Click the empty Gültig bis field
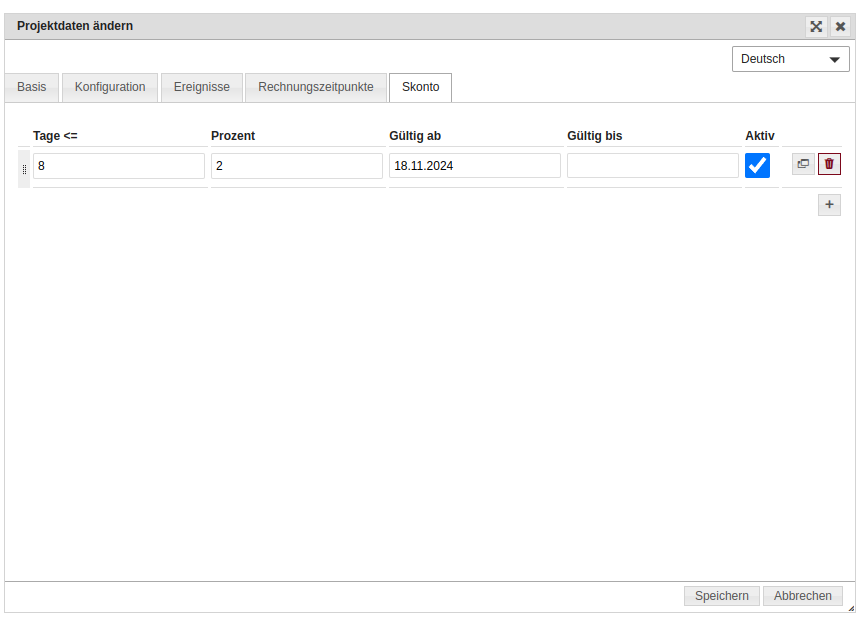The width and height of the screenshot is (866, 622). [653, 166]
